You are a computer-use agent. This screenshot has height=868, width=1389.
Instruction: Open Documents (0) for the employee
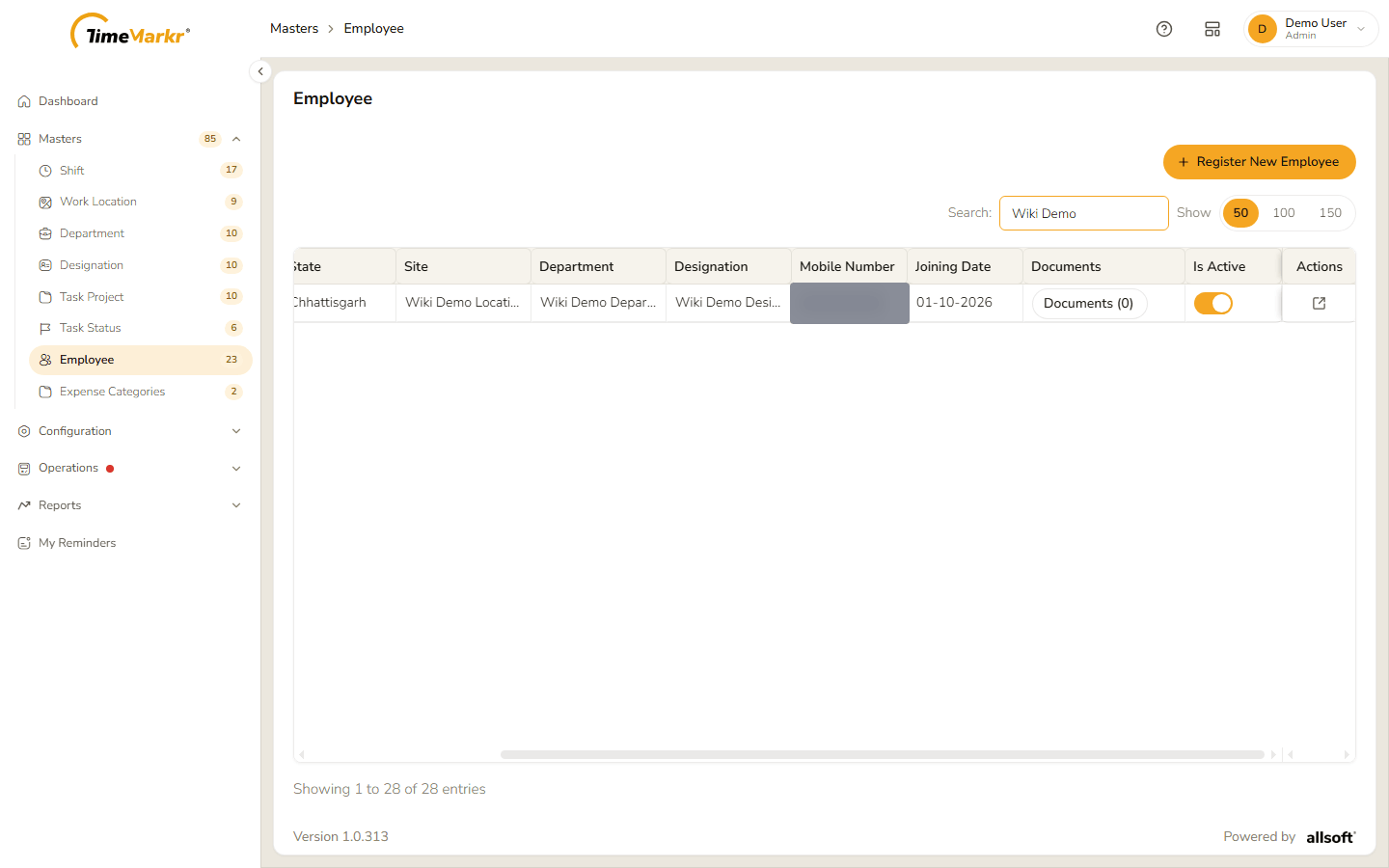click(x=1089, y=303)
